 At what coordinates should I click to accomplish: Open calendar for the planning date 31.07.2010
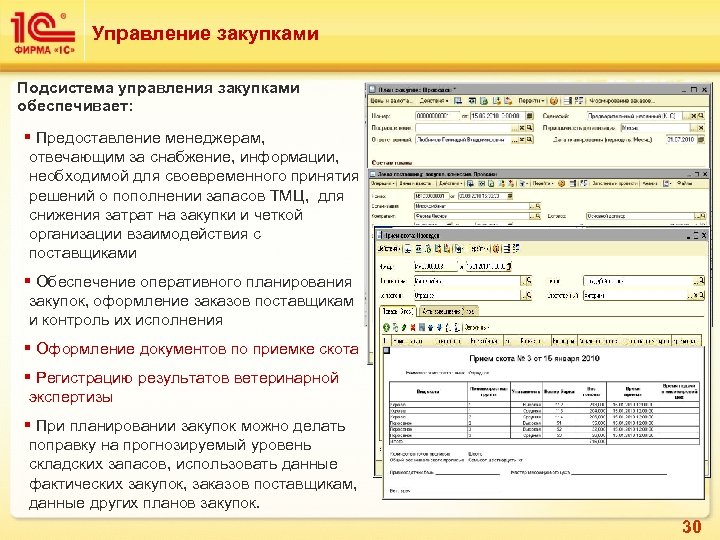(x=701, y=139)
